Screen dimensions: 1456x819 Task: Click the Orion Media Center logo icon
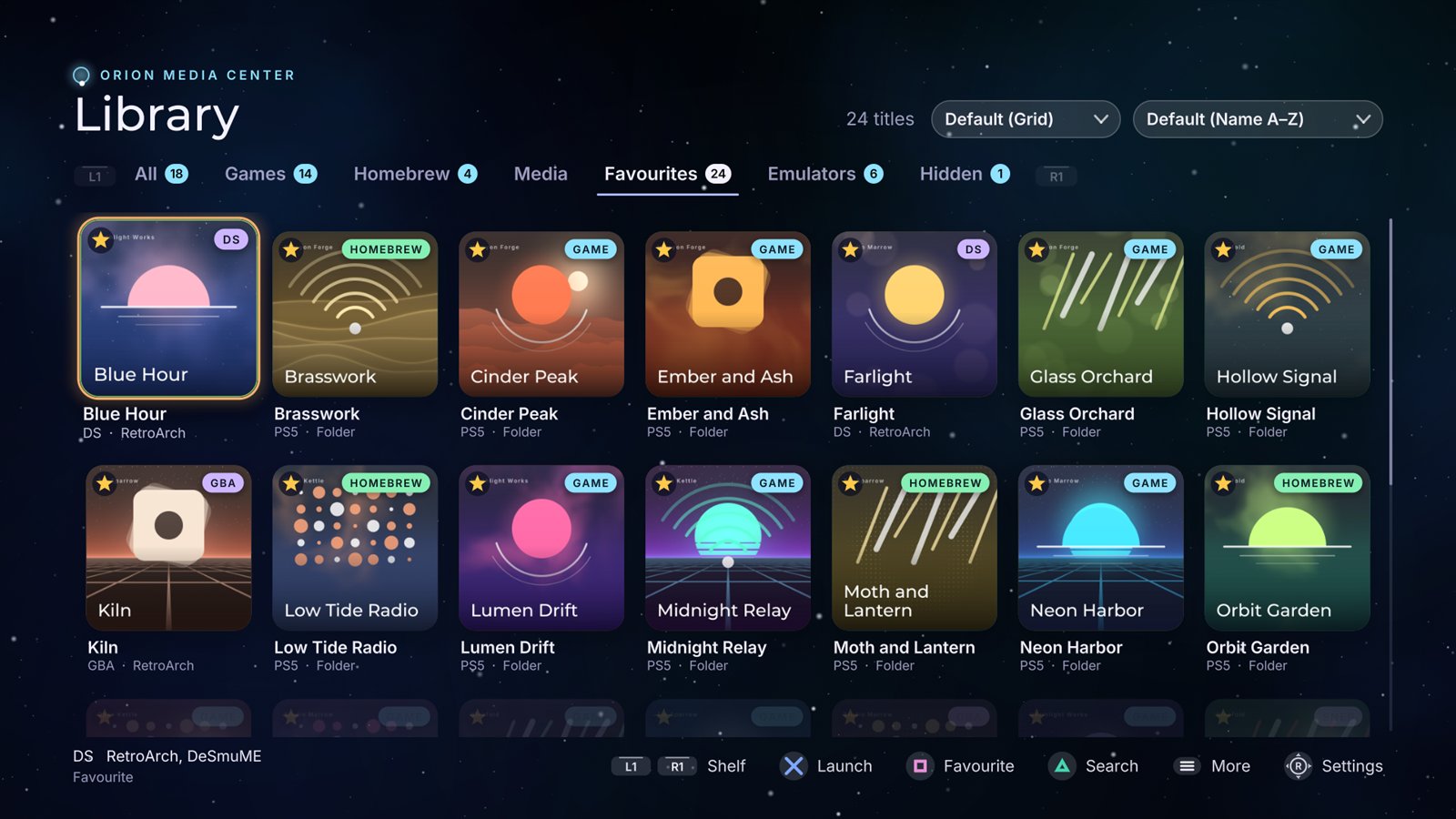81,76
